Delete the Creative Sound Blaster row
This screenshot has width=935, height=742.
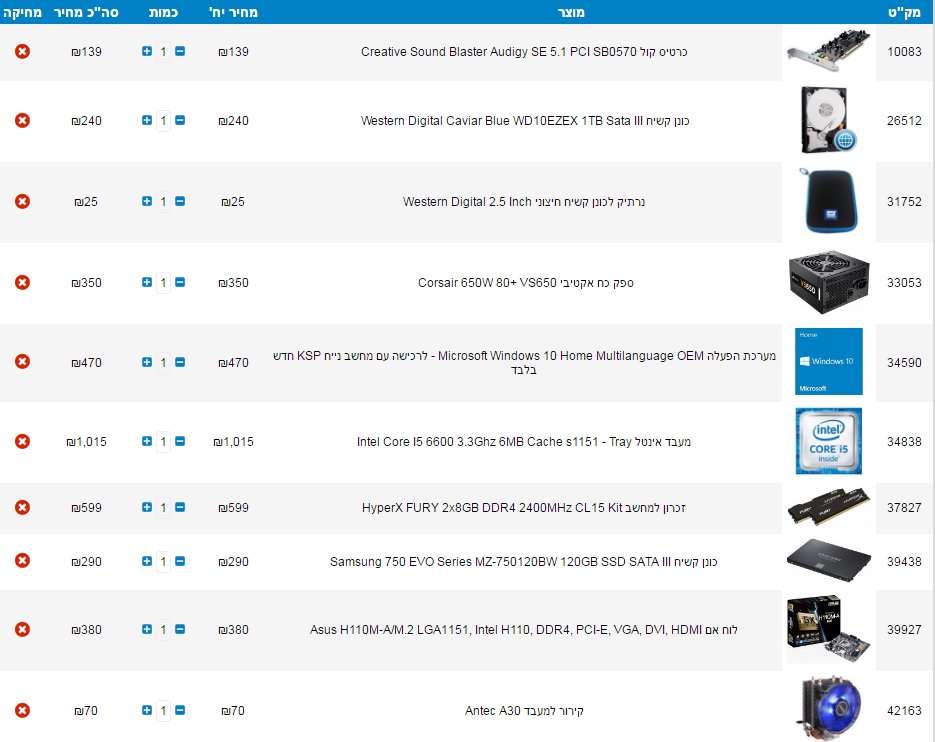(x=22, y=51)
